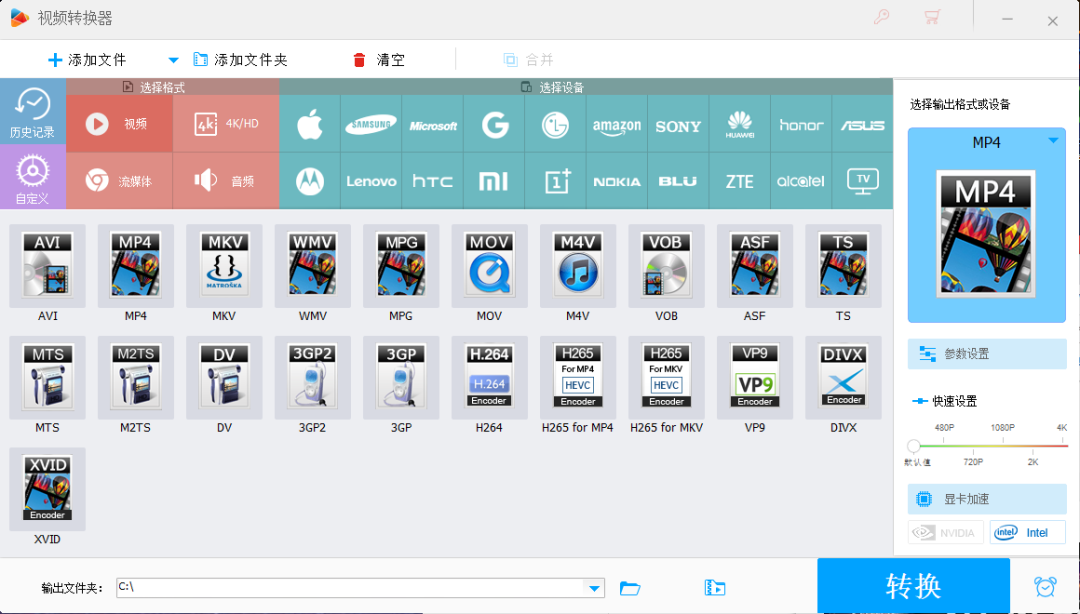Screen dimensions: 1080x614
Task: Expand the MP4 output format dropdown
Action: (x=1053, y=142)
